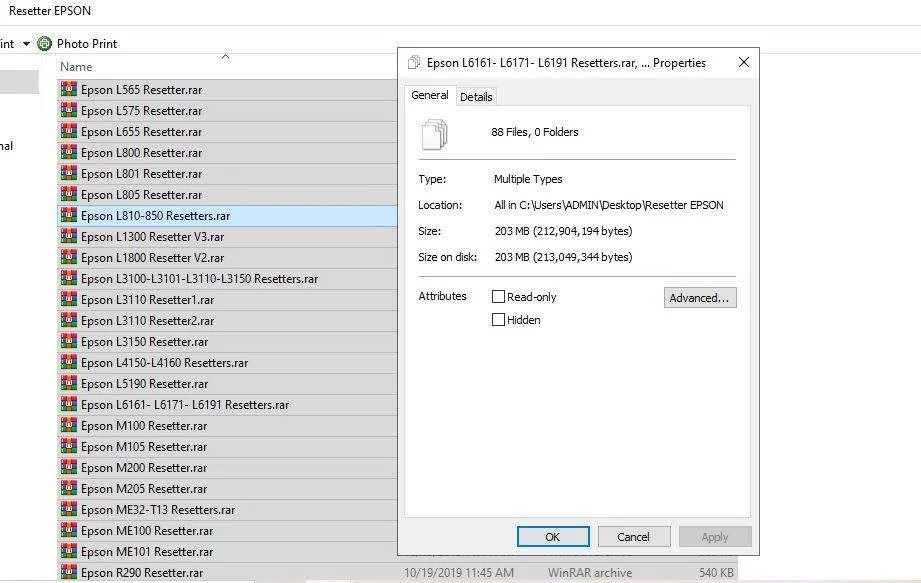Click the WinRAR icon of Epson M105 Resetter.rar

[x=69, y=446]
